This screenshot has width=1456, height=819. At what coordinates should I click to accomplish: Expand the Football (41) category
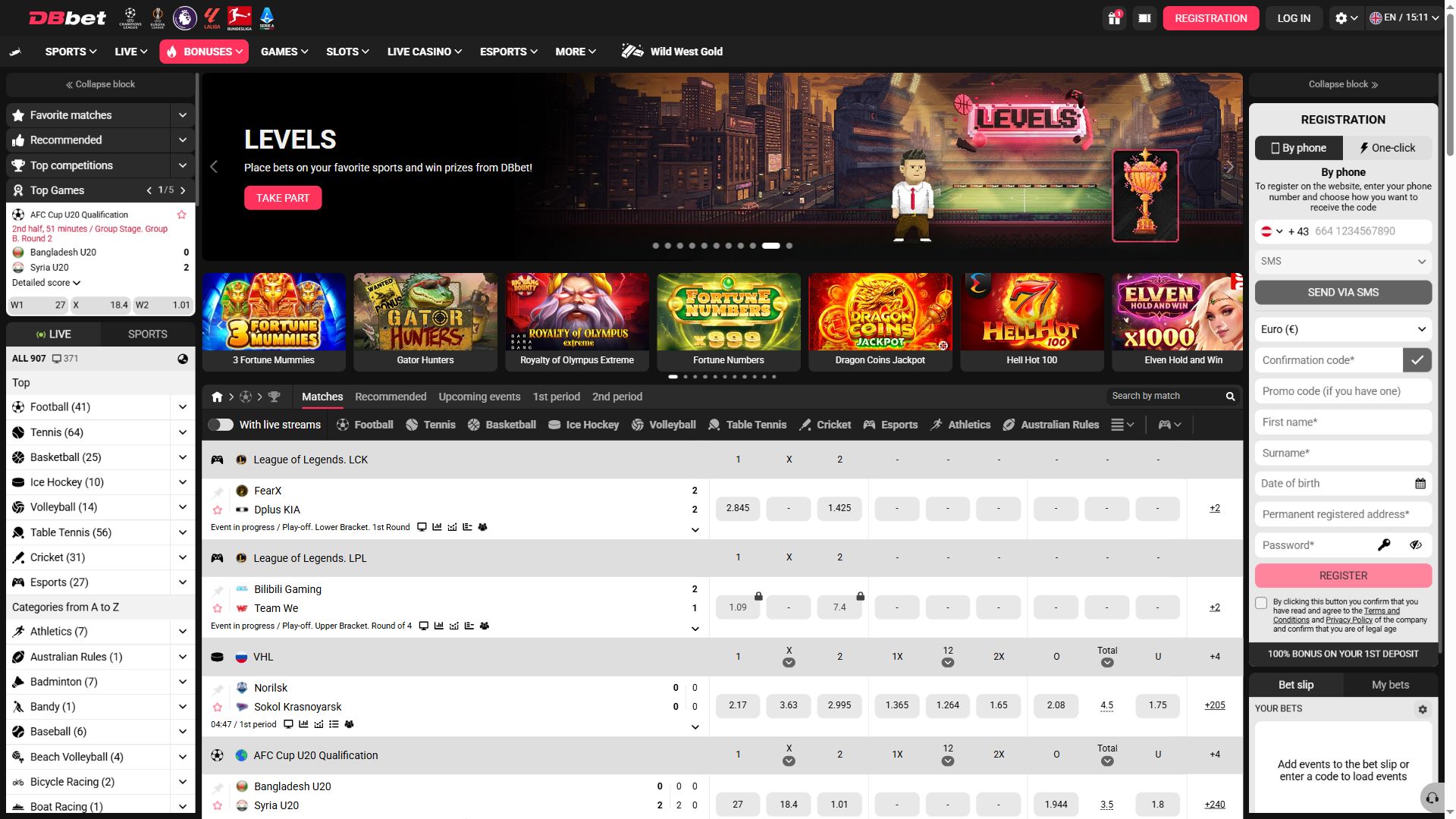183,407
